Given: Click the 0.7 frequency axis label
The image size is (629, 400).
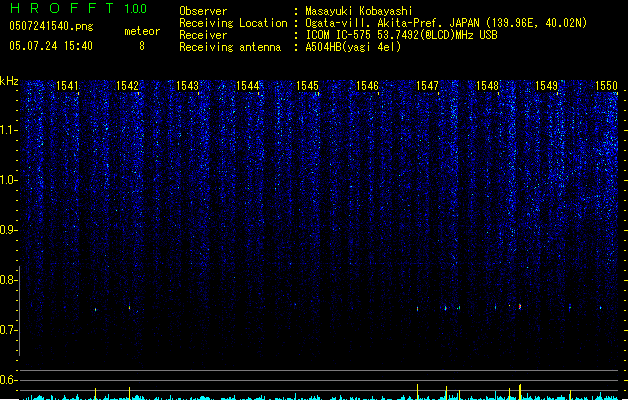Looking at the screenshot, I should [x=8, y=330].
